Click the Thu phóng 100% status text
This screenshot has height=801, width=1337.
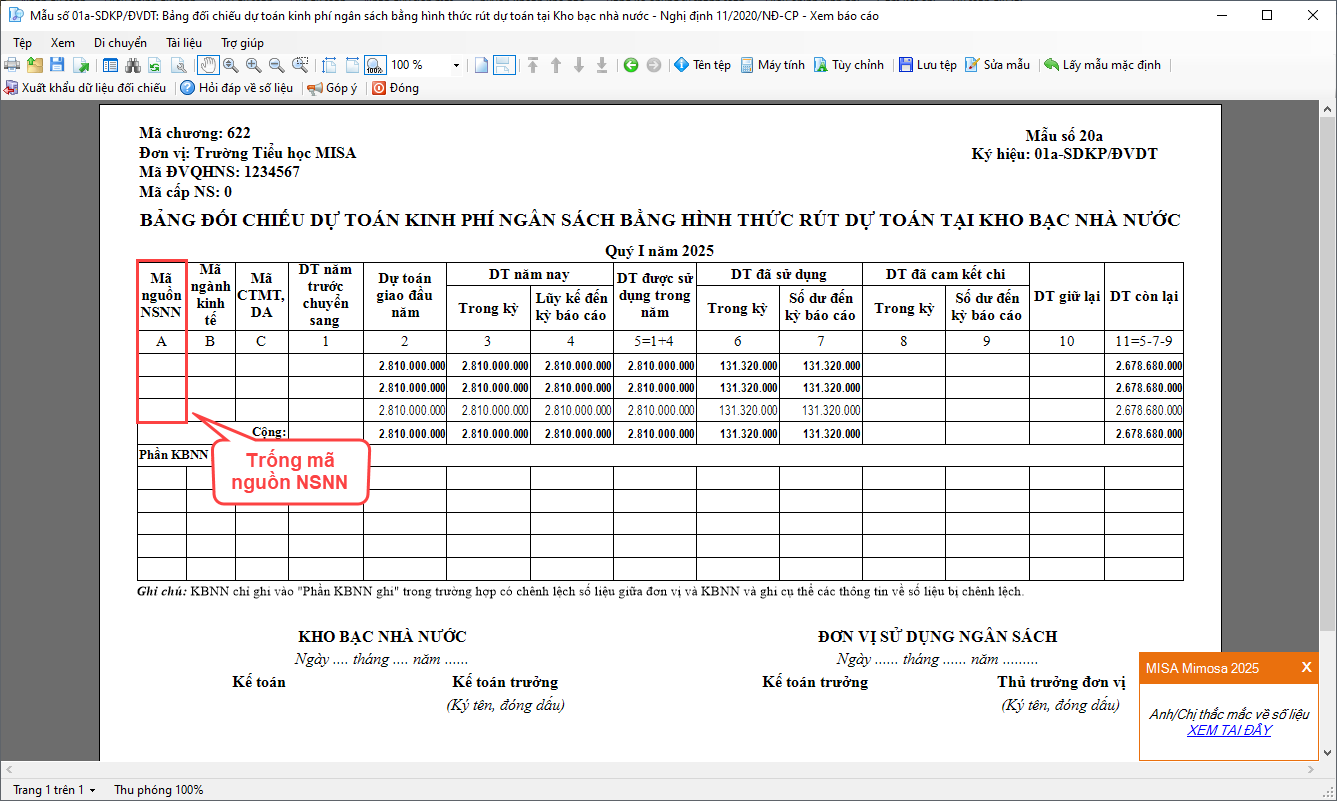[x=158, y=790]
